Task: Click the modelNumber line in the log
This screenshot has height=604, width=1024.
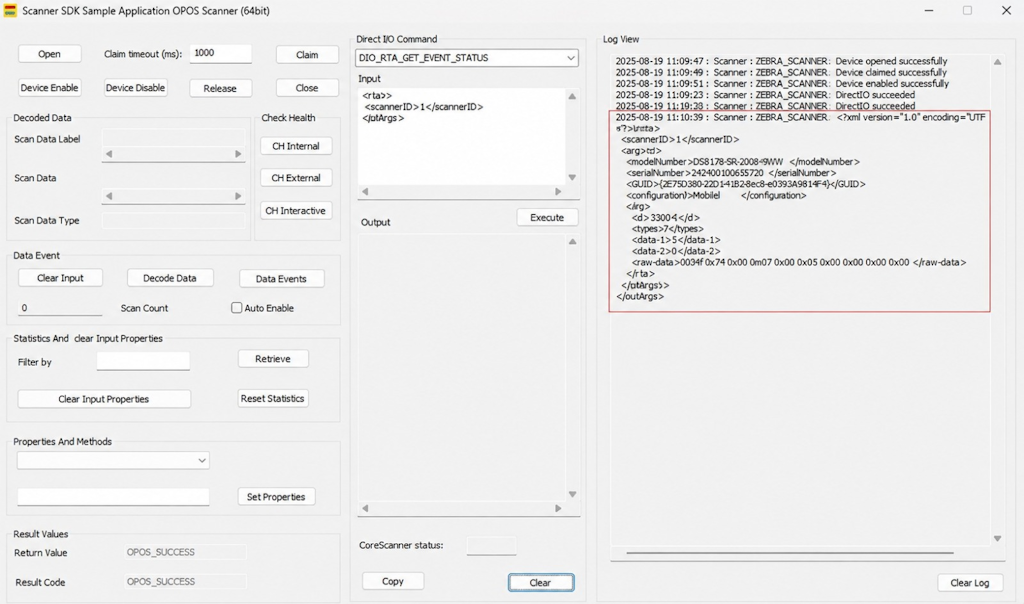Action: coord(743,161)
